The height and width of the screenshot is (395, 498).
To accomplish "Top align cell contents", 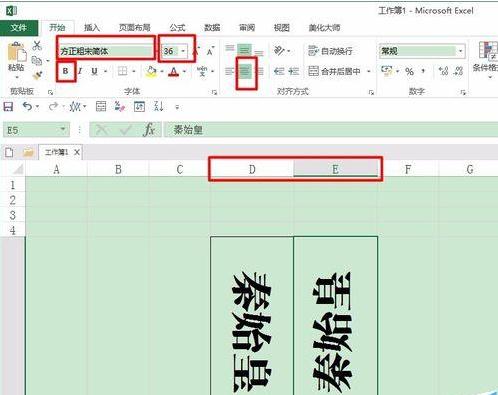I will [230, 49].
